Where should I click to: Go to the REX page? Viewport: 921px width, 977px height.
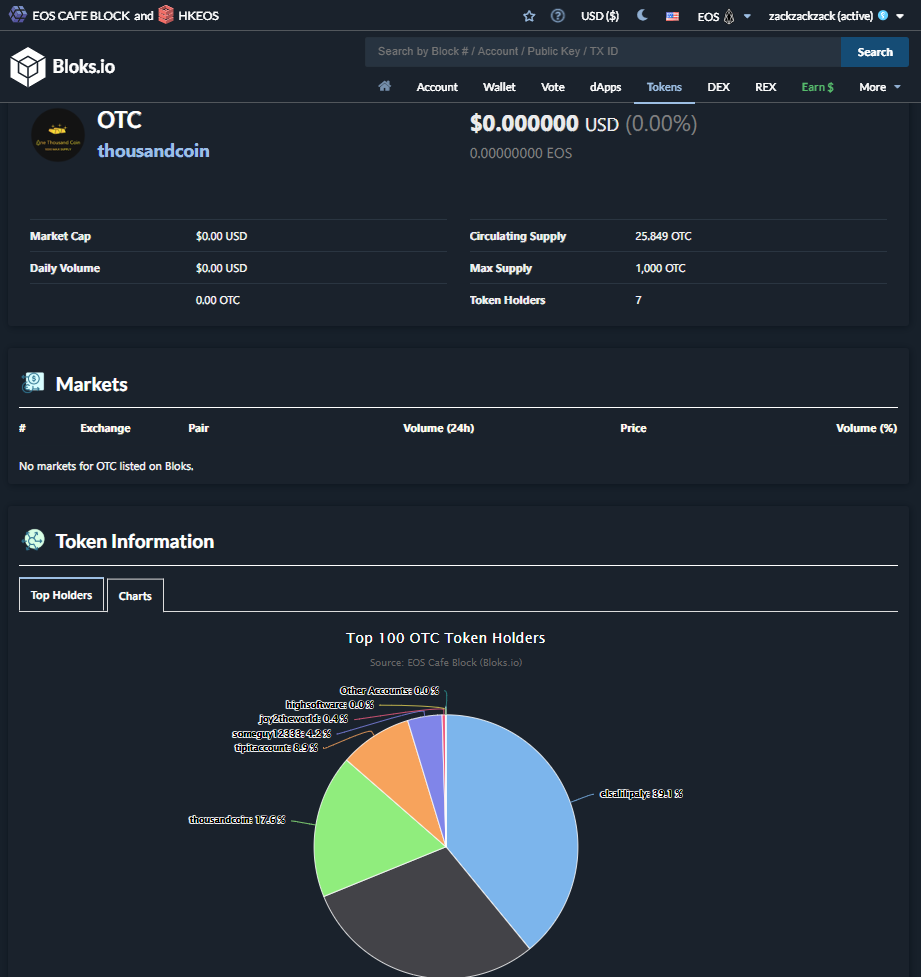pos(765,87)
